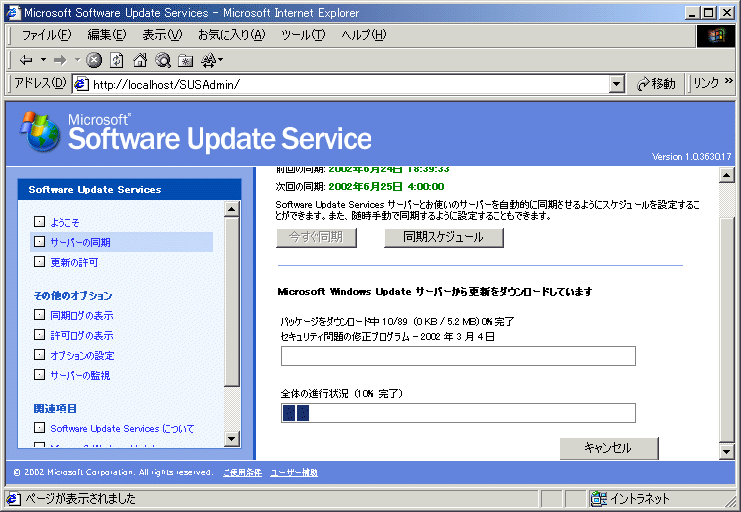
Task: Click the main content scrollbar thumb
Action: 726,330
